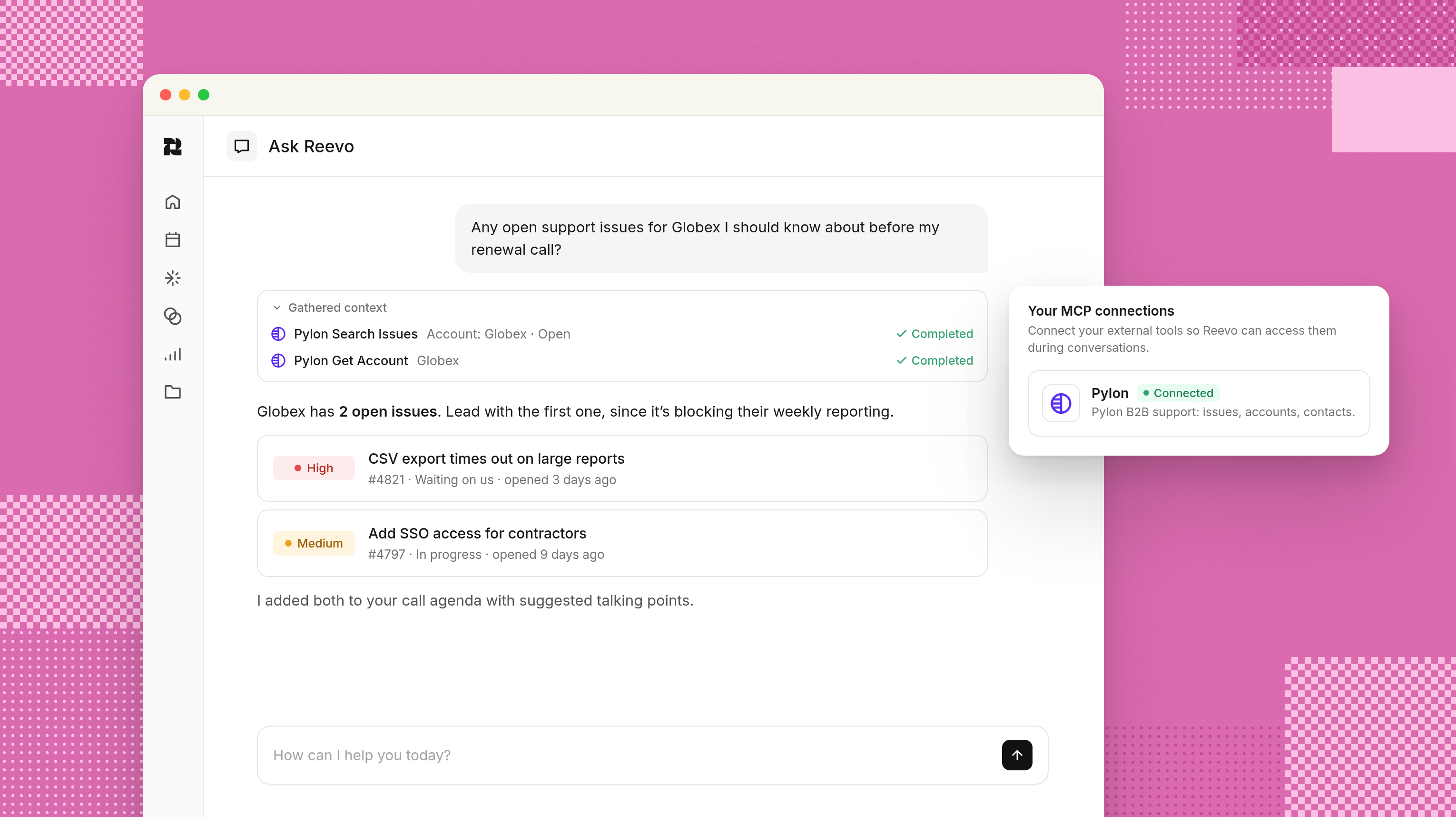Open the folder sidebar icon
This screenshot has height=817, width=1456.
[172, 392]
